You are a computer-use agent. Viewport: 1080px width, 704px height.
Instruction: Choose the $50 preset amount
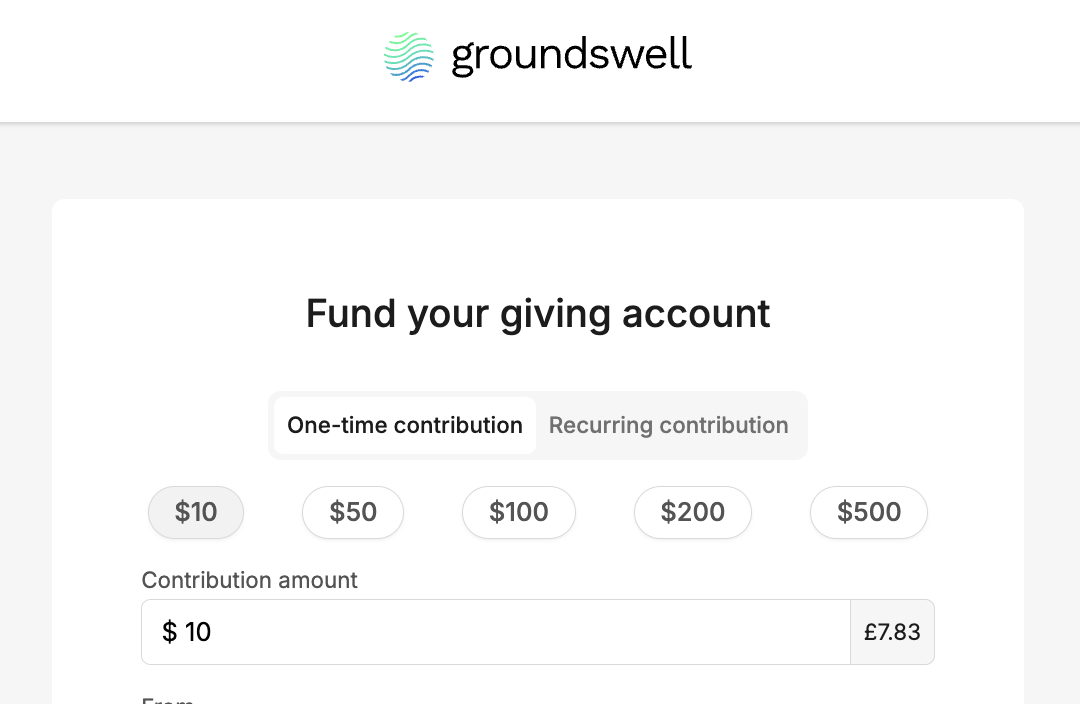point(353,513)
